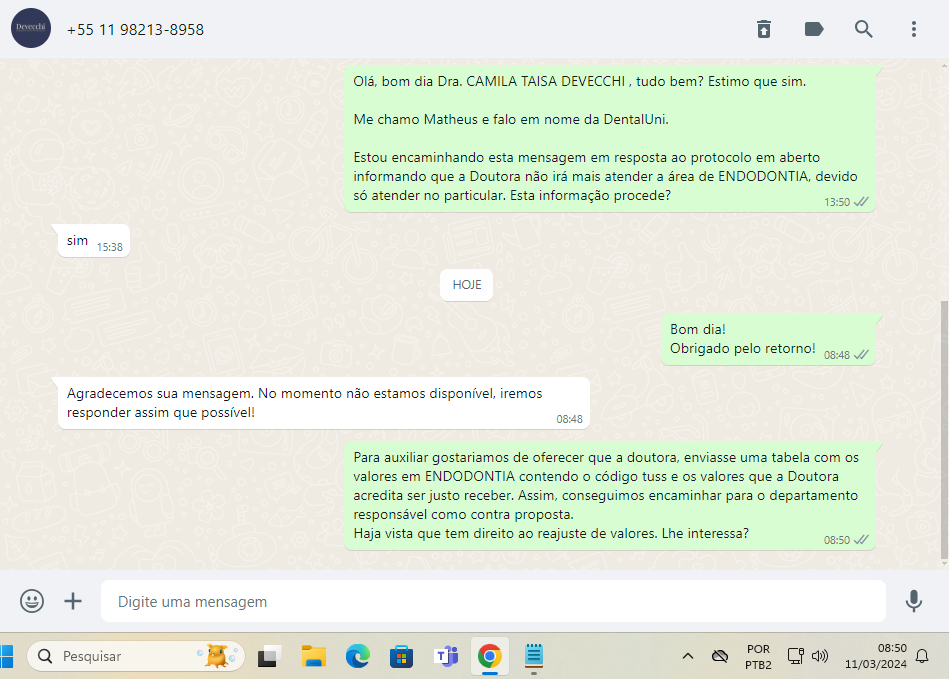The width and height of the screenshot is (949, 679).
Task: Open the plus attachment menu
Action: click(x=73, y=601)
